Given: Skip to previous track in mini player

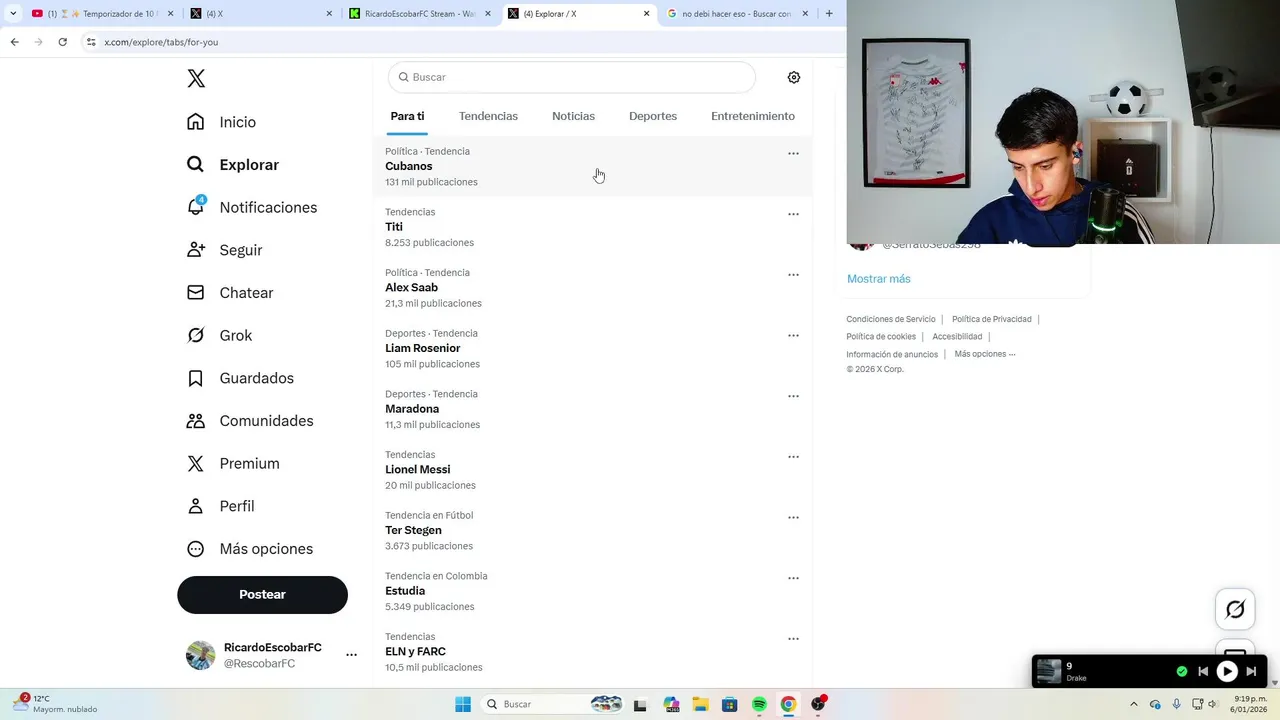Looking at the screenshot, I should coord(1203,672).
